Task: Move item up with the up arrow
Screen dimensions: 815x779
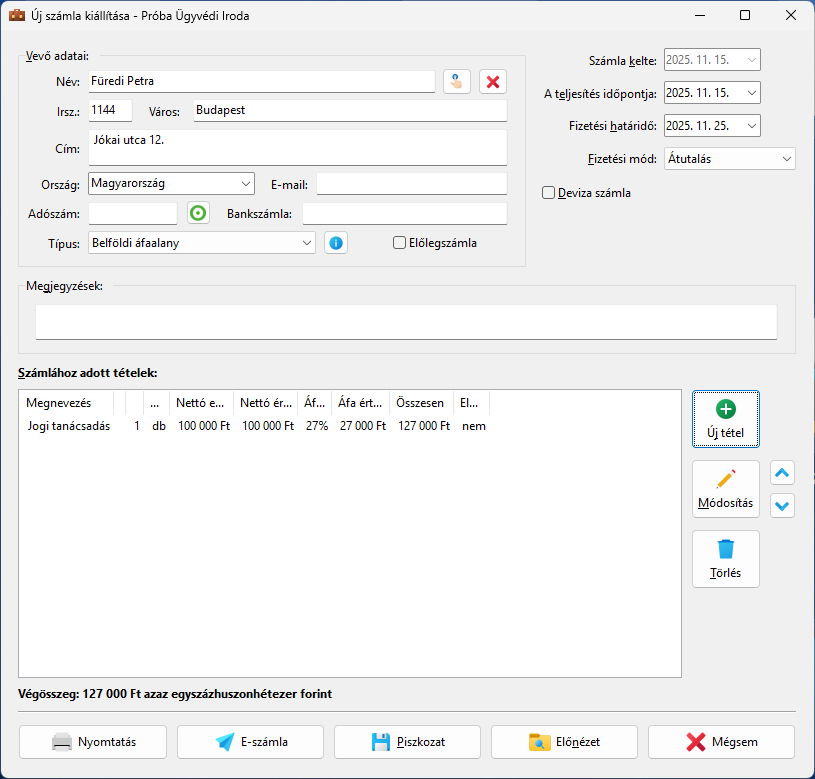Action: click(x=783, y=473)
